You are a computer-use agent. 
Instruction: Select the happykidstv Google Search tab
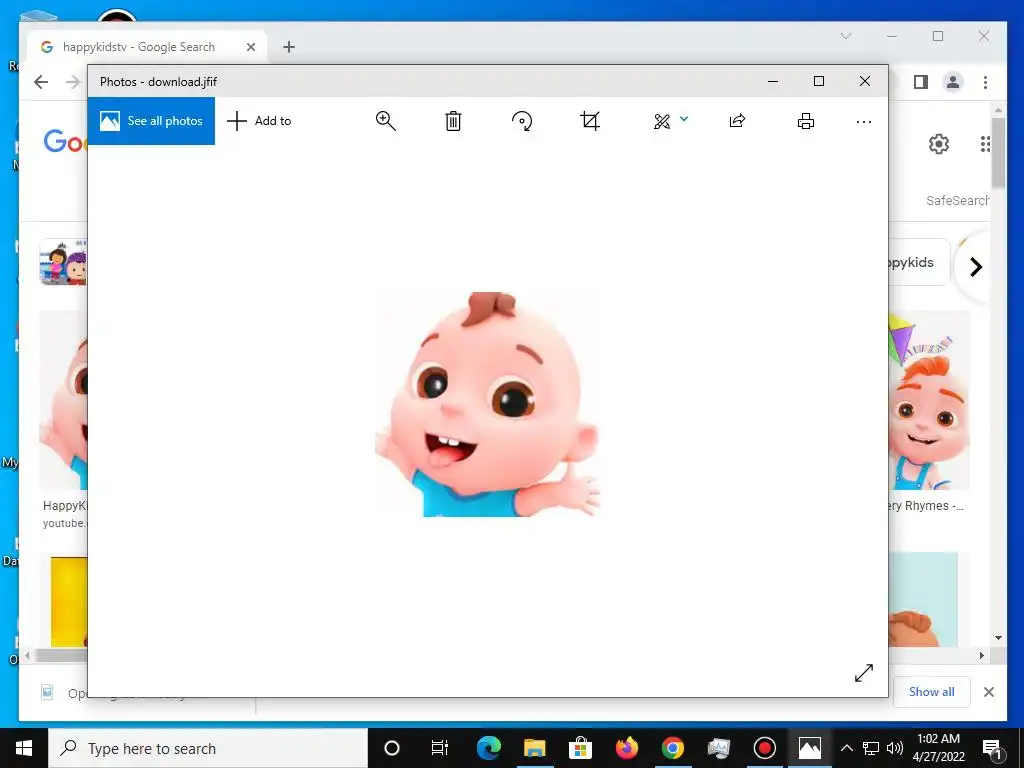click(x=147, y=47)
